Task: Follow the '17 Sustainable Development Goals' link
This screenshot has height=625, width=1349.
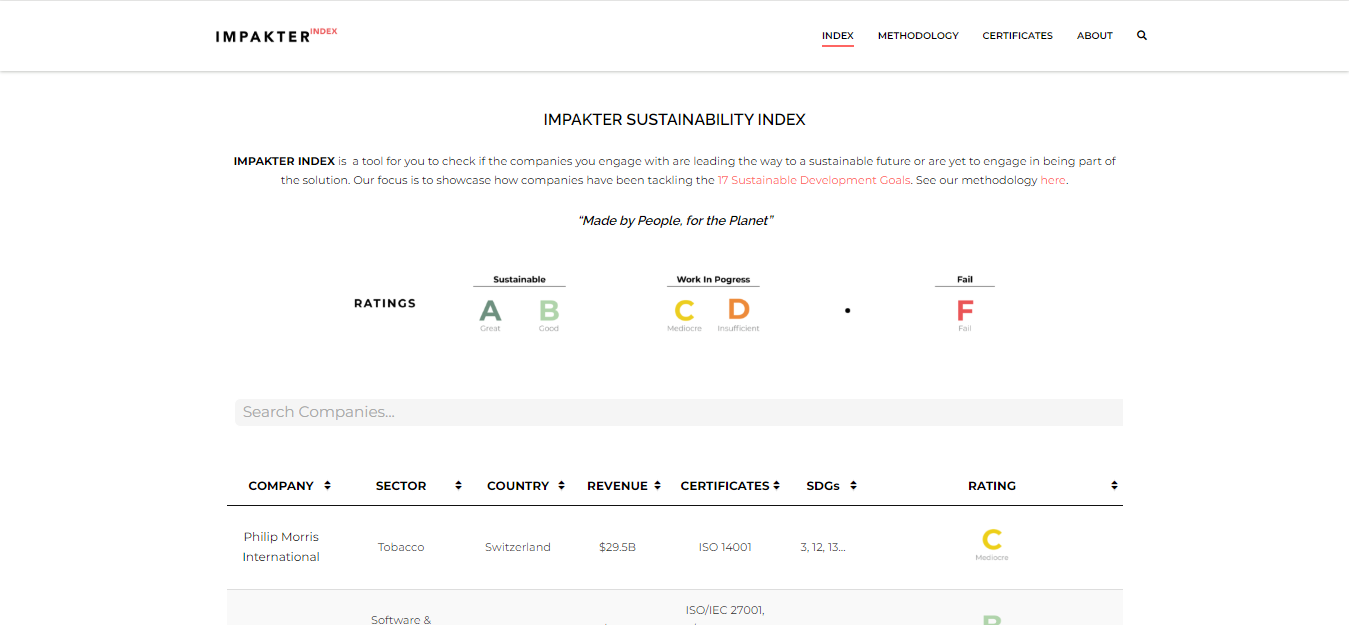Action: click(x=813, y=179)
